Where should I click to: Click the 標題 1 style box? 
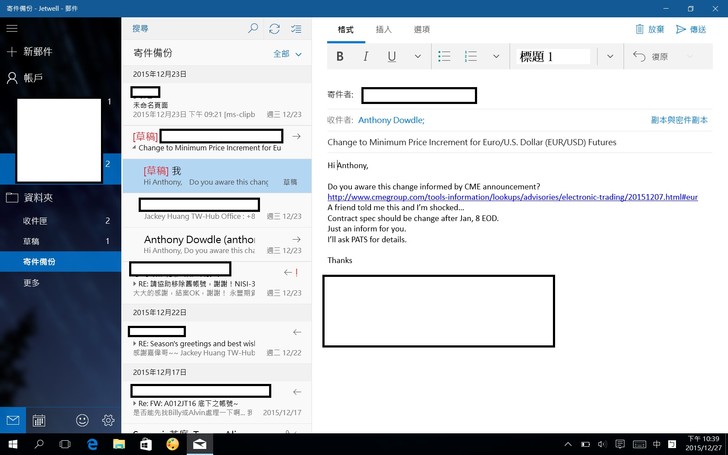(553, 57)
